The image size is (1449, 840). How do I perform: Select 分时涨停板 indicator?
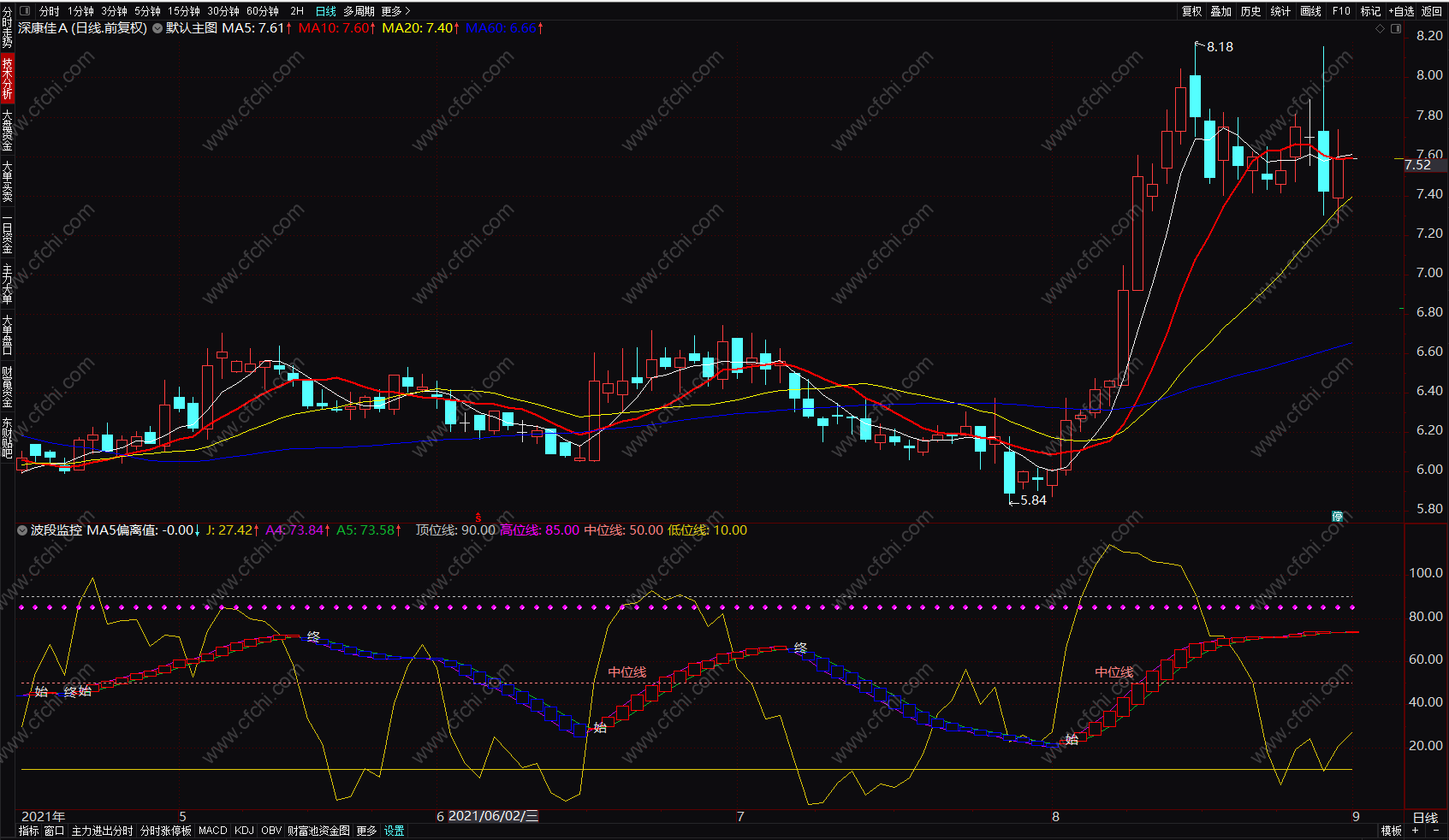tap(166, 831)
